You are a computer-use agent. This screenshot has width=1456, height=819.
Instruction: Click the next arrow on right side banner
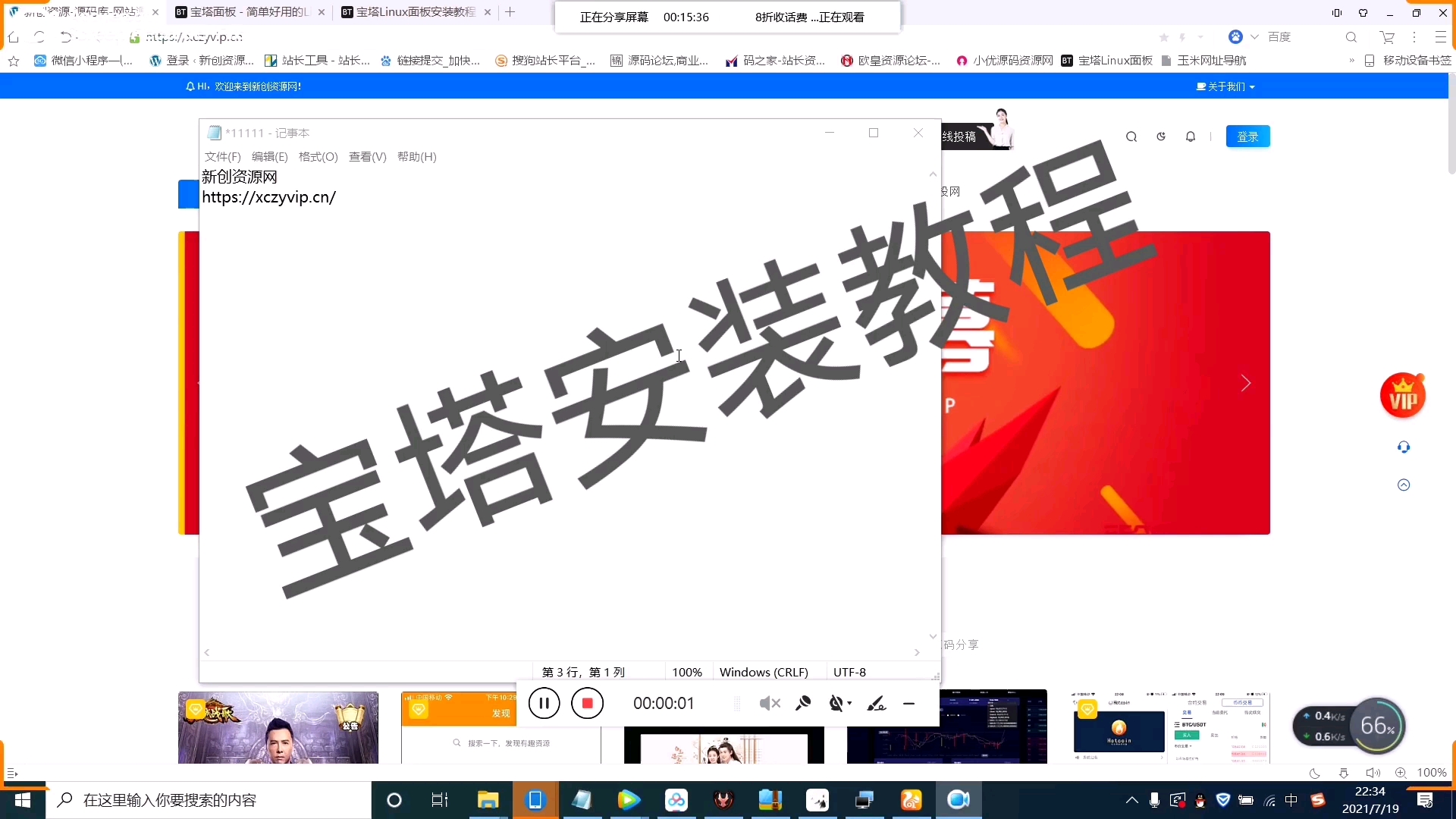[x=1246, y=382]
